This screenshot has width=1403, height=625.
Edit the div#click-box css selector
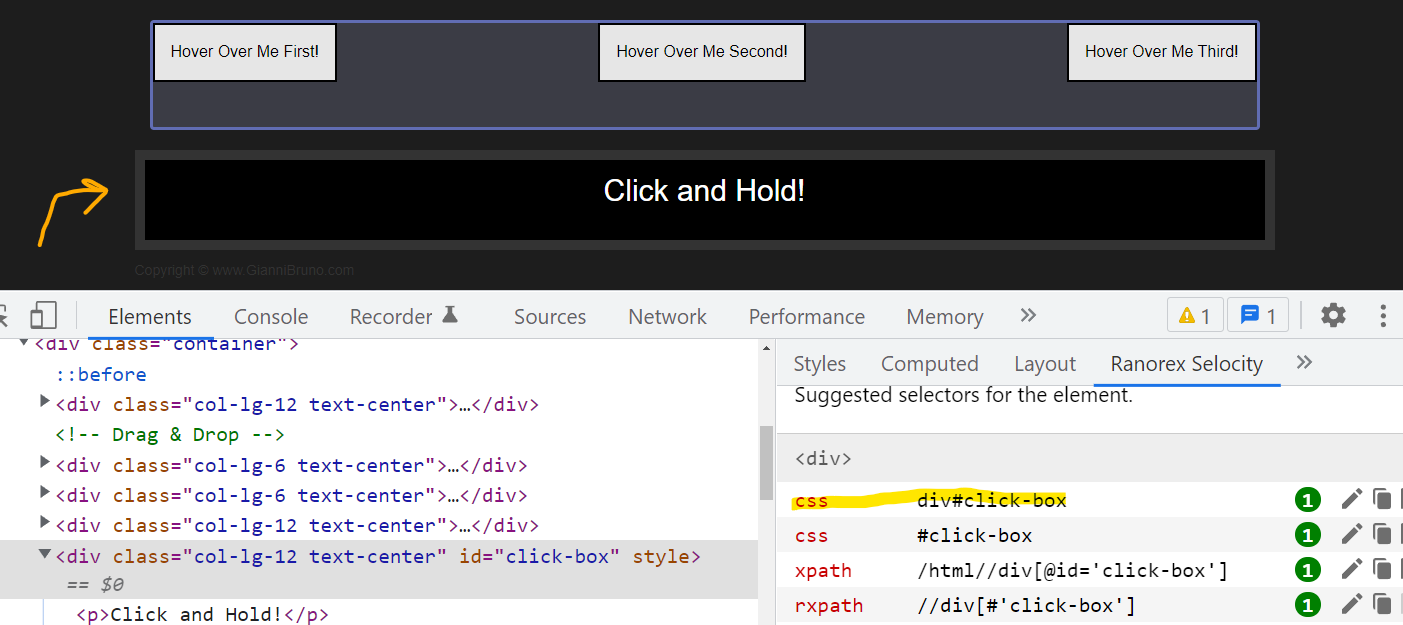[1352, 500]
